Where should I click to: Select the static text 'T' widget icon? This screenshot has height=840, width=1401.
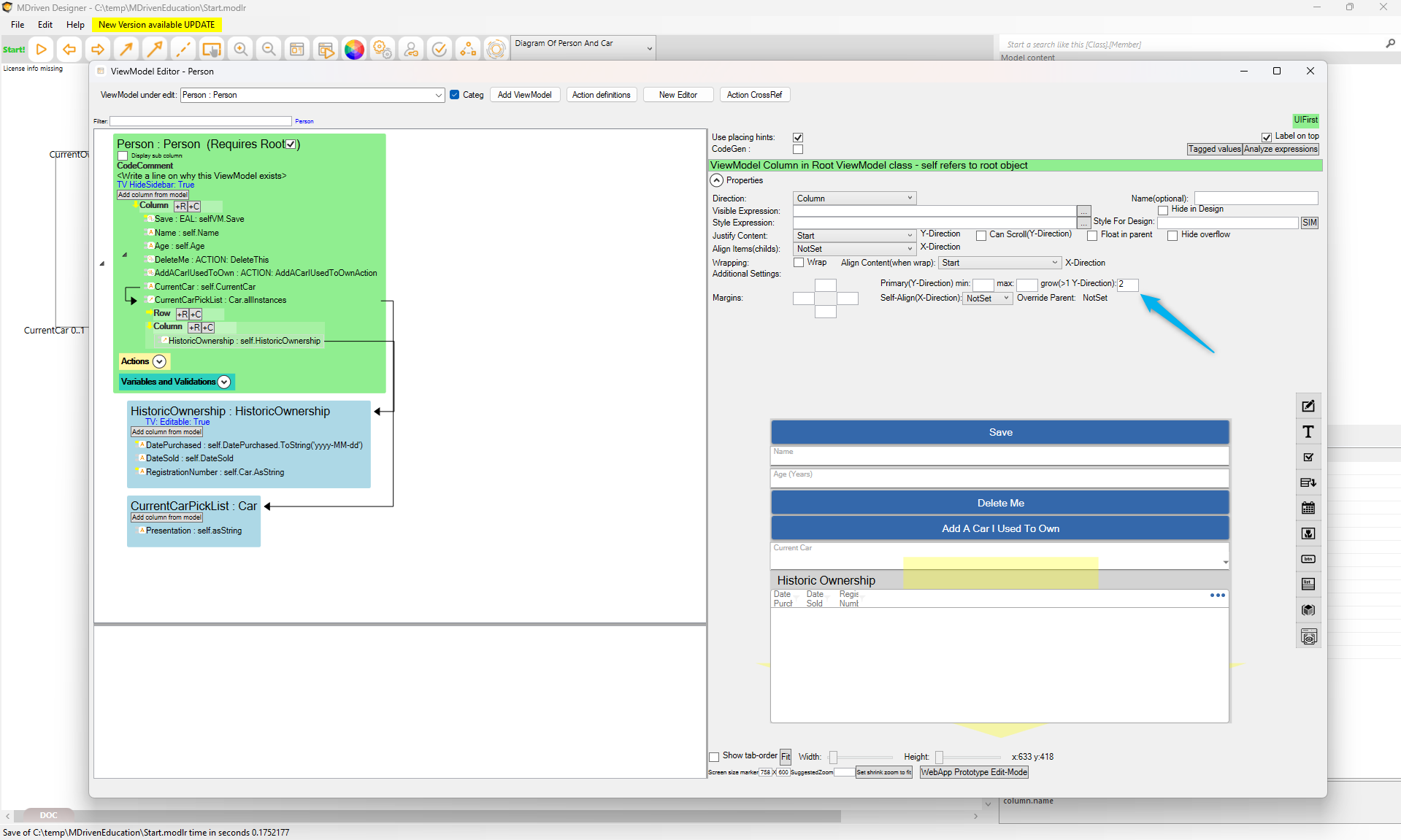(x=1308, y=432)
